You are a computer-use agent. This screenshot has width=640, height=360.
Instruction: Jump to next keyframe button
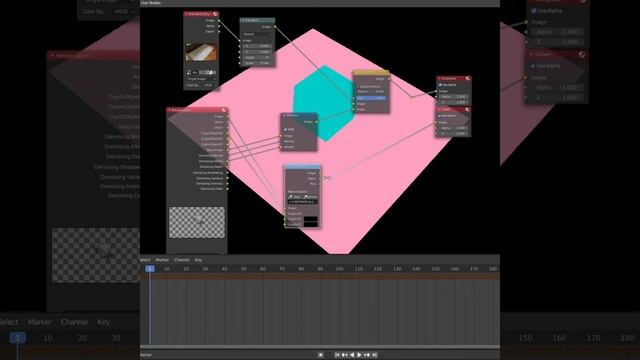[367, 355]
